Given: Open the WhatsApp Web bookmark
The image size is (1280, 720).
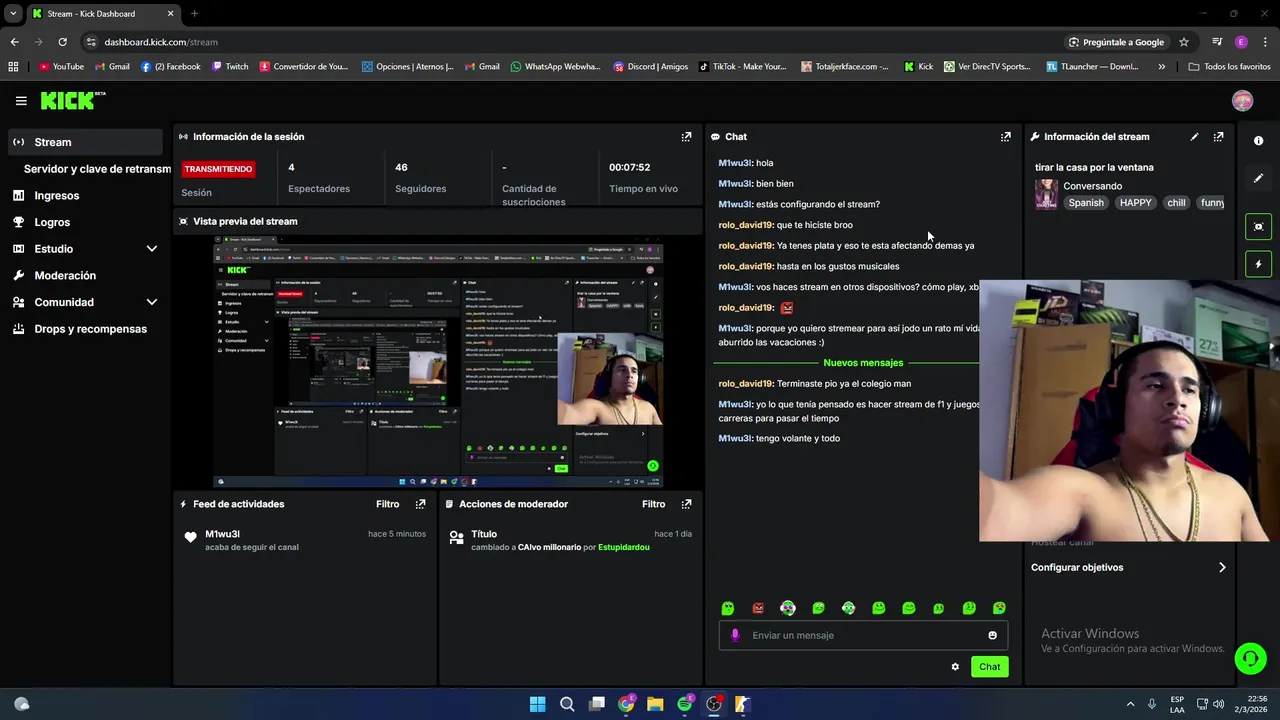Looking at the screenshot, I should click(555, 67).
